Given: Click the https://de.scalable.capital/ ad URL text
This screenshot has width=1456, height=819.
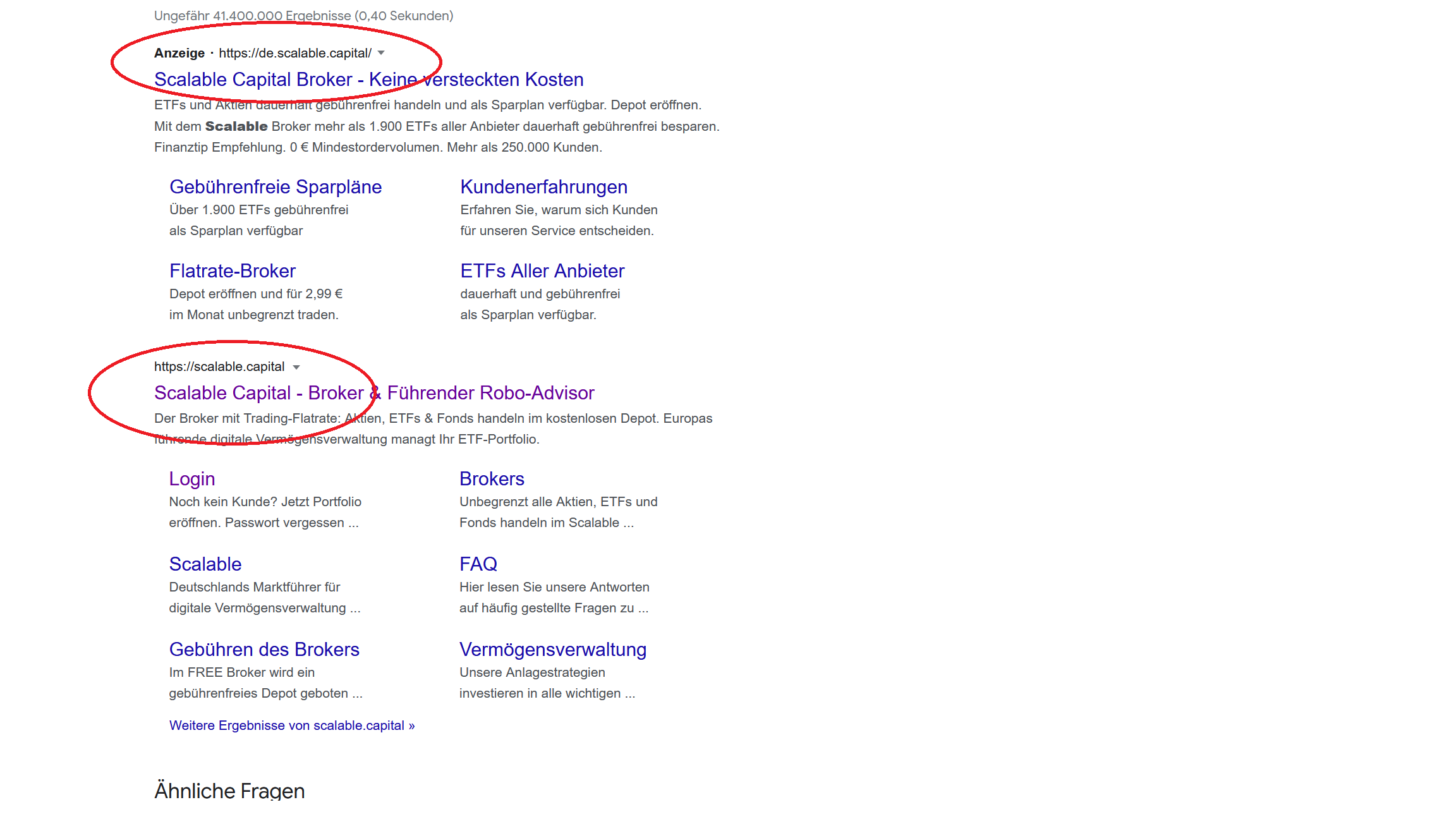Looking at the screenshot, I should coord(295,53).
